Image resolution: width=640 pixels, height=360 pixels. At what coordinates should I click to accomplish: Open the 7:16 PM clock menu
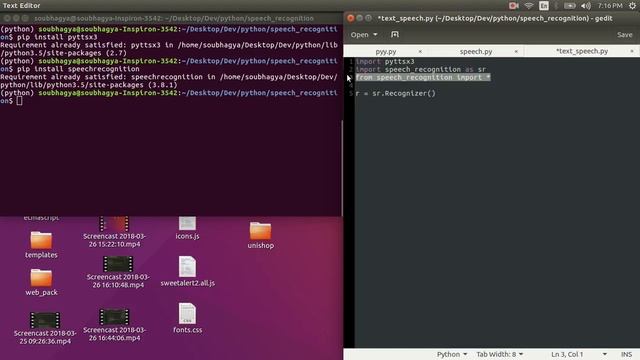[610, 6]
